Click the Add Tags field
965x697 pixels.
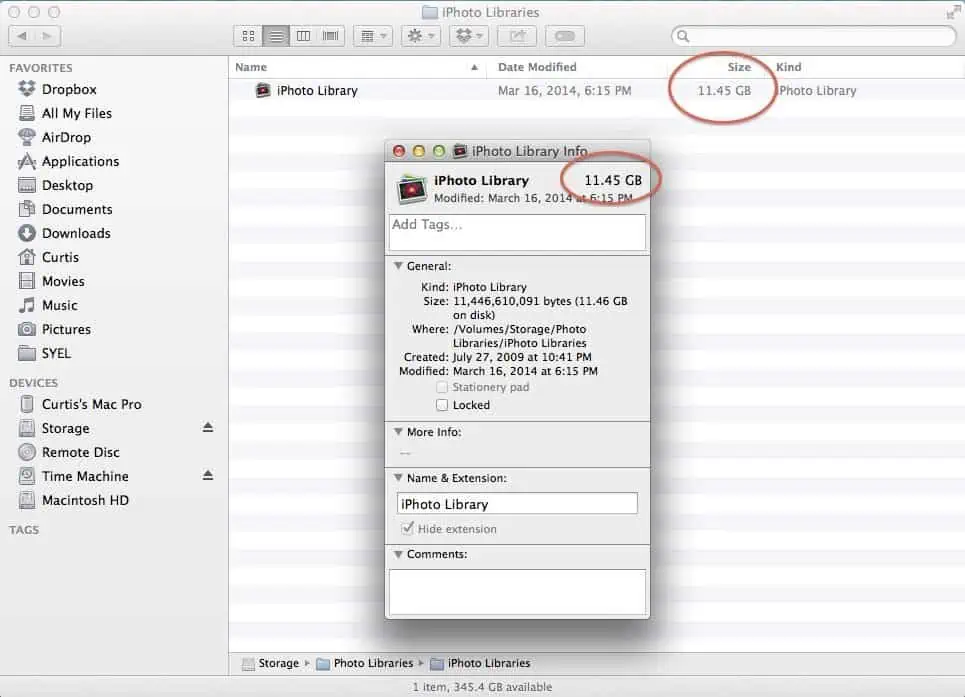[516, 232]
